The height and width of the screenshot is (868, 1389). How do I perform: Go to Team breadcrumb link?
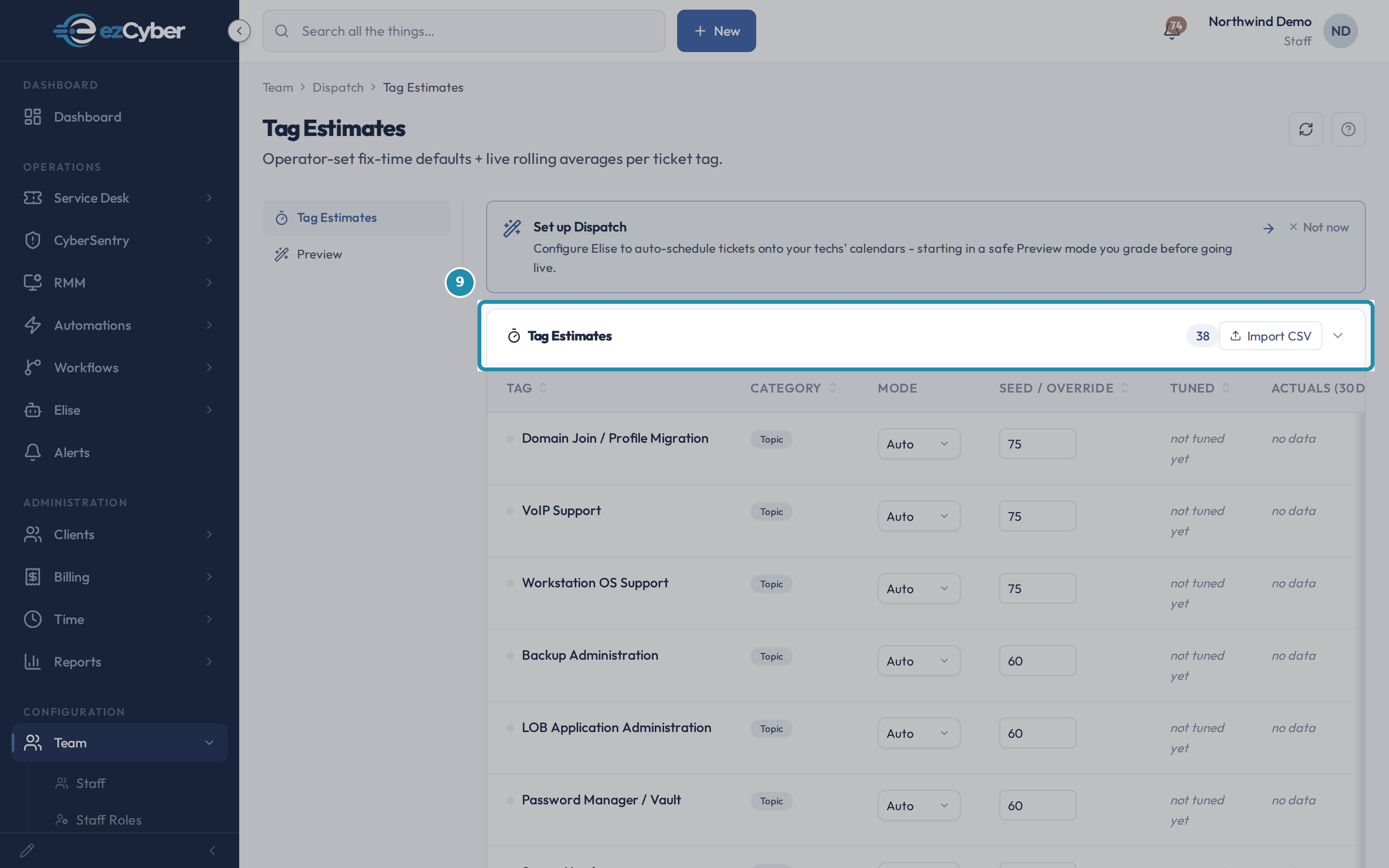[x=278, y=87]
